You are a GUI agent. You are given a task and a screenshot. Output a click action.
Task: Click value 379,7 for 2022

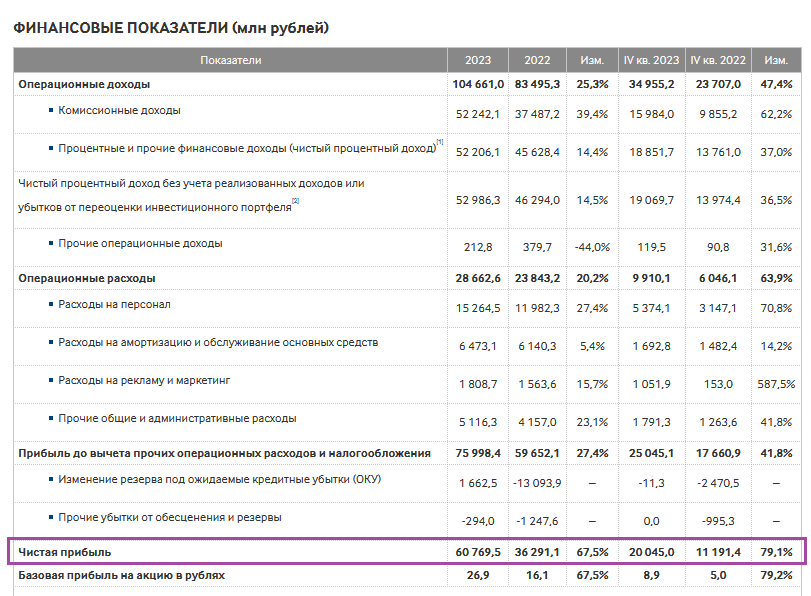coord(537,247)
